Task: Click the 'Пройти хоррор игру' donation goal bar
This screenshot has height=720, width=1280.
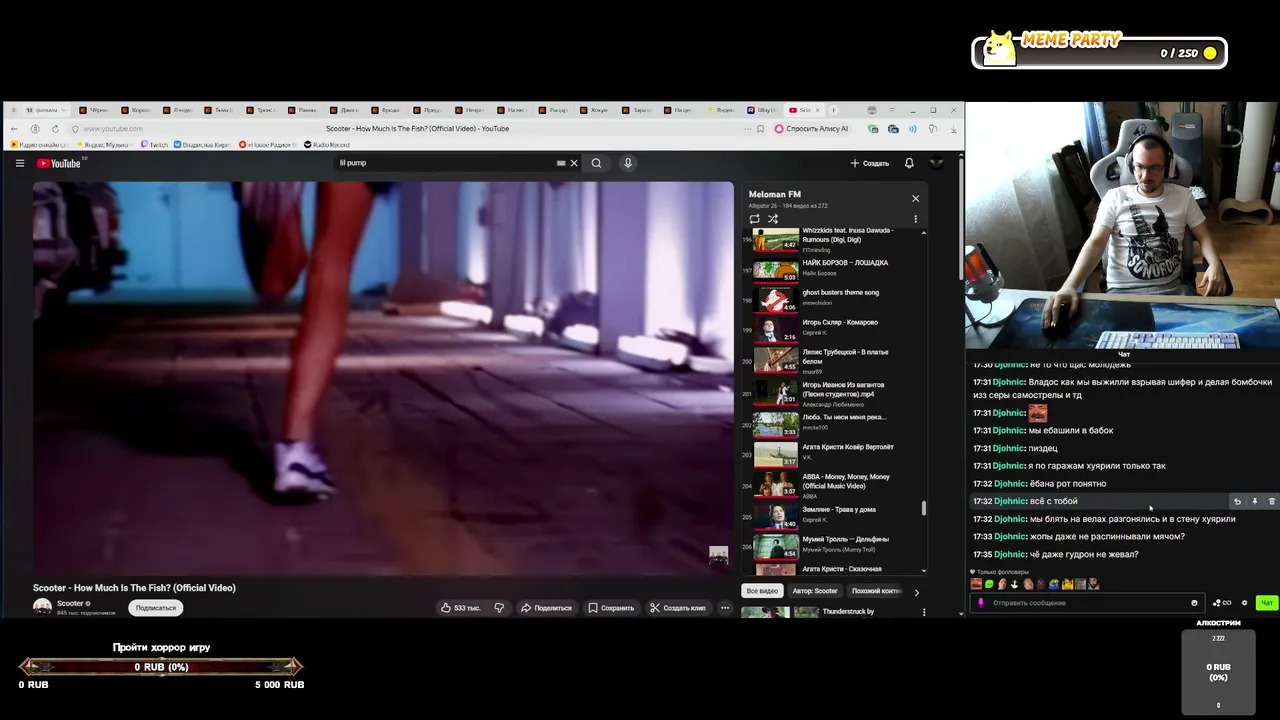Action: tap(161, 666)
